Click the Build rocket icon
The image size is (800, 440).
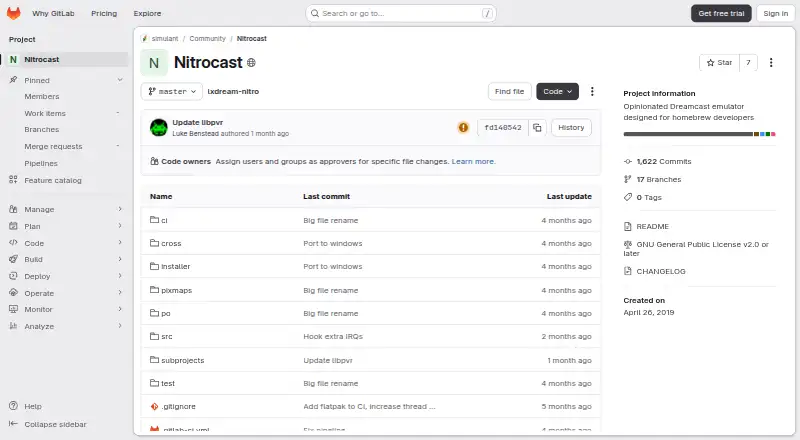click(x=13, y=259)
